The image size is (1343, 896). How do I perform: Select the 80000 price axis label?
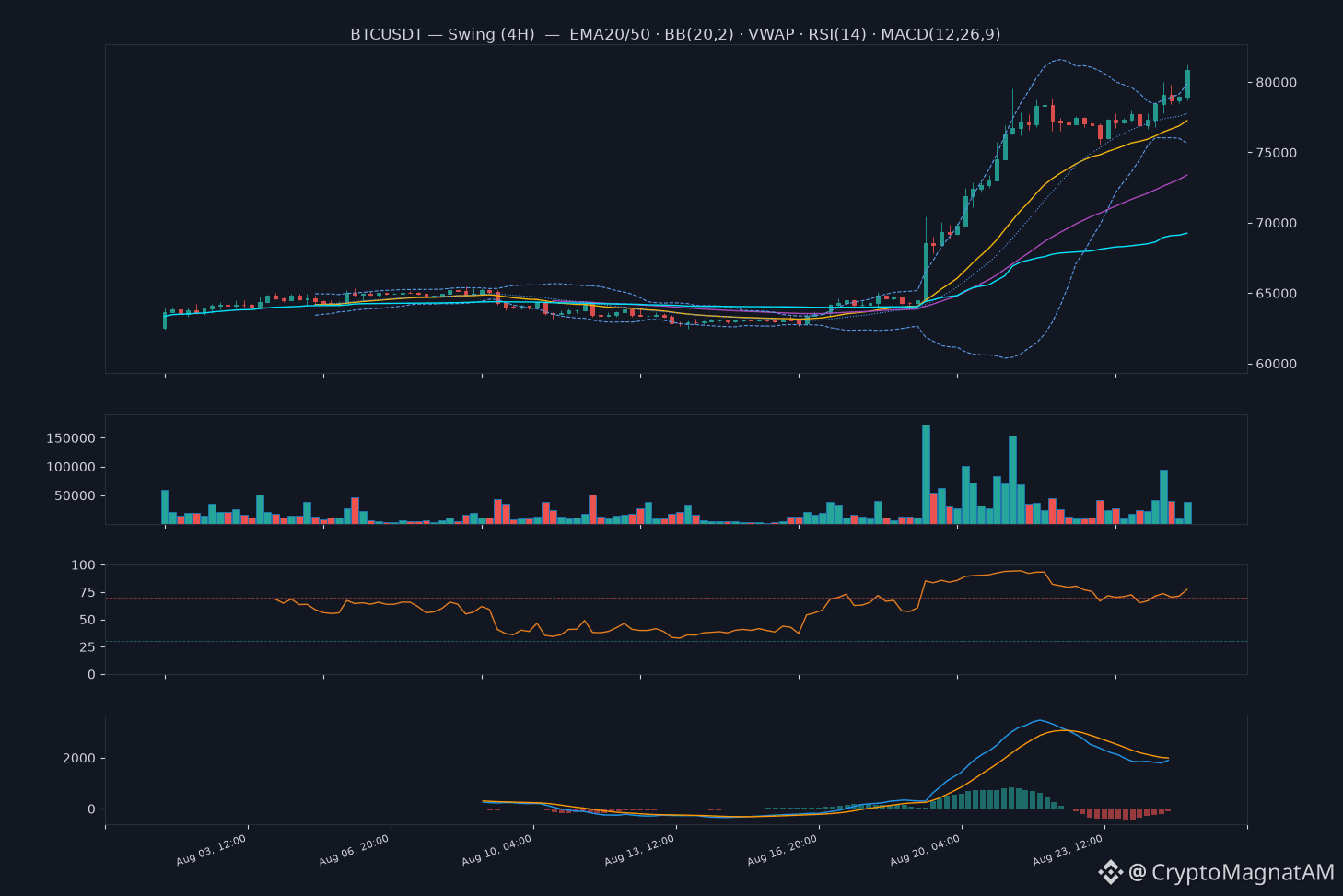click(x=1277, y=83)
